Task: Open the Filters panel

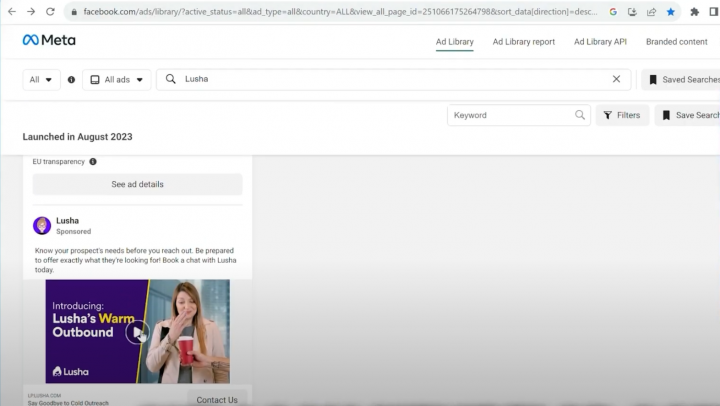Action: pyautogui.click(x=622, y=115)
